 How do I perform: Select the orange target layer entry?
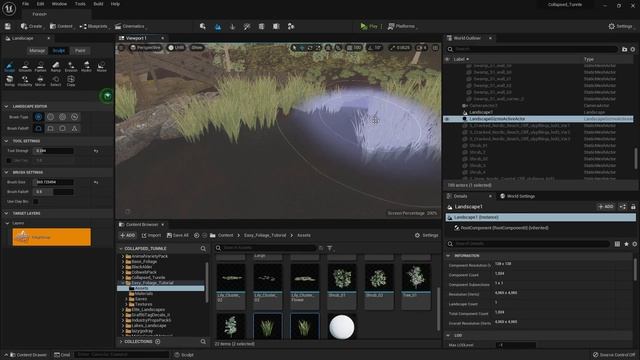[51, 237]
